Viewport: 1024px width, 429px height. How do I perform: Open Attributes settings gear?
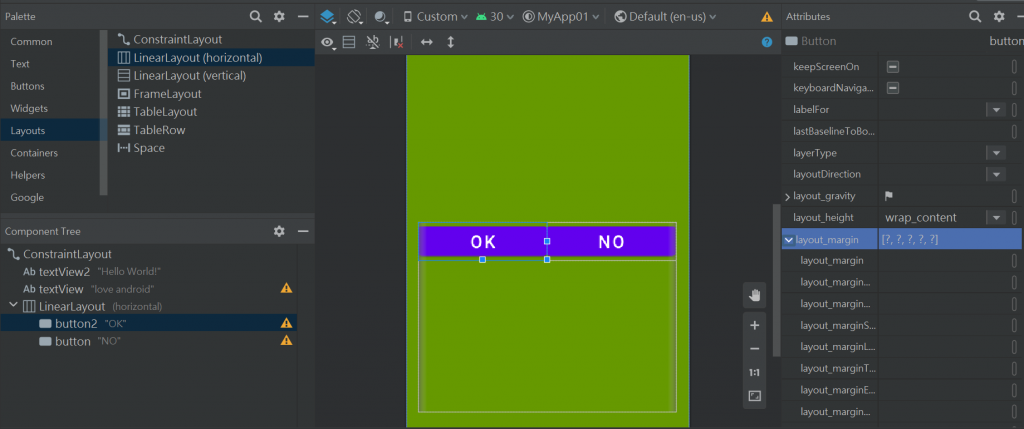tap(999, 16)
